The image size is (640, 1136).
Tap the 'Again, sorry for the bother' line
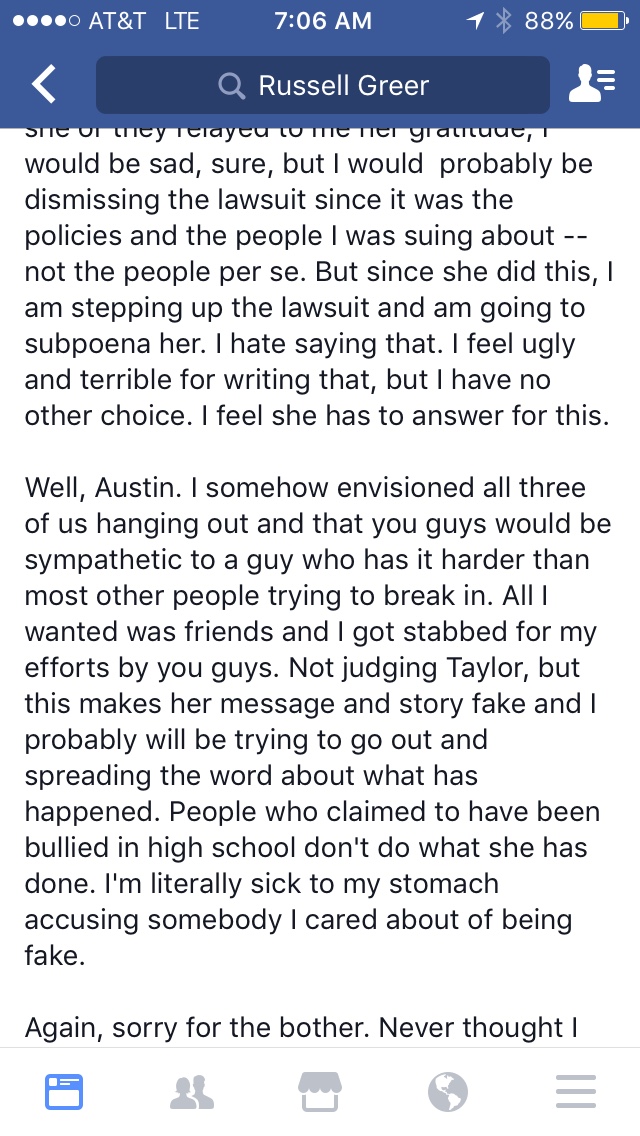pyautogui.click(x=302, y=1027)
